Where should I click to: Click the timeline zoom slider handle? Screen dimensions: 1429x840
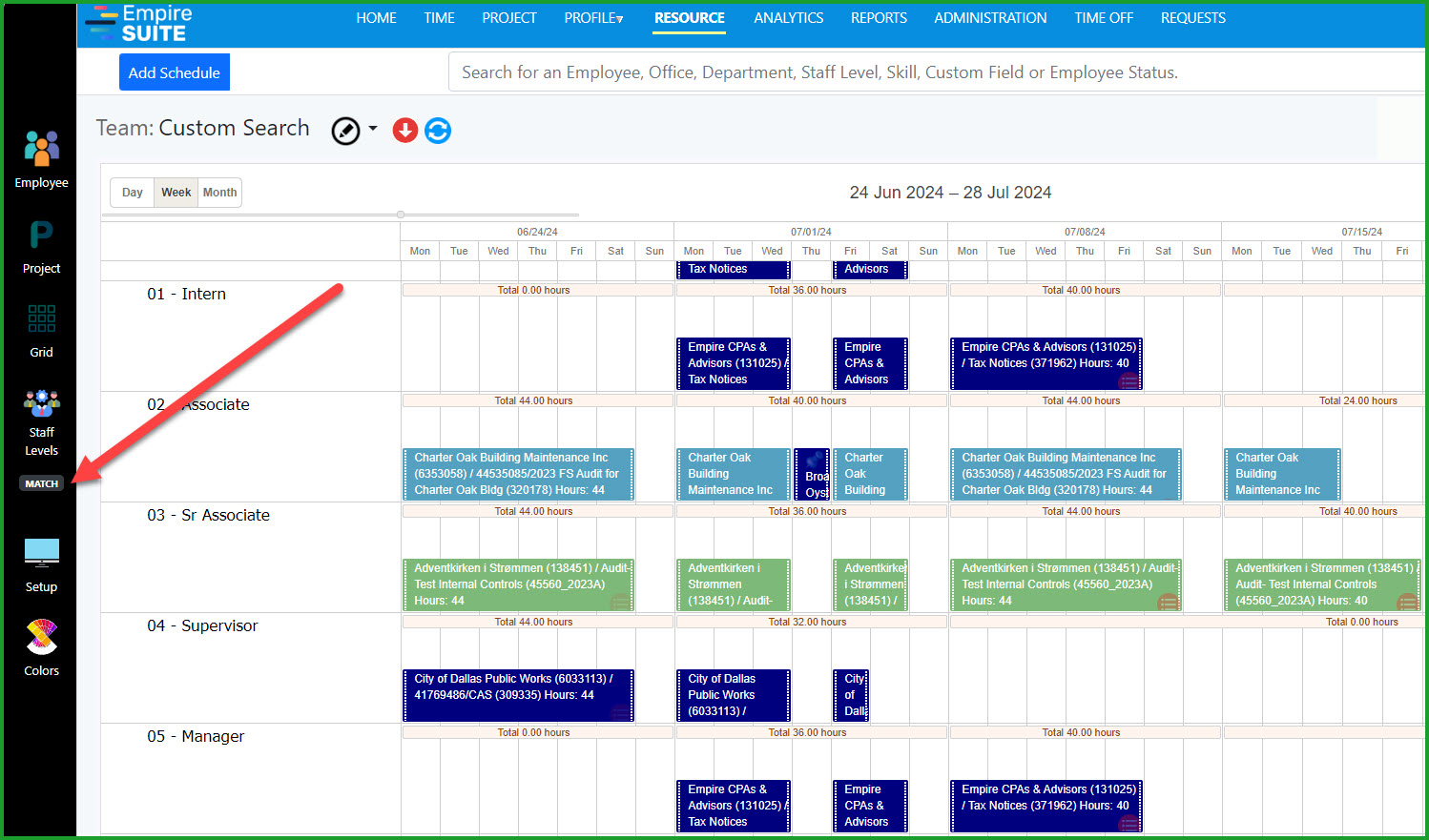tap(401, 215)
